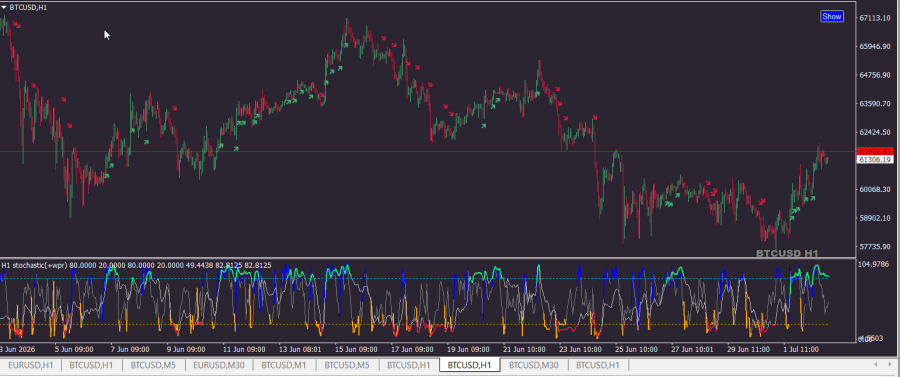Screen dimensions: 900x377
Task: Click the 21 Jun 10:00 time label
Action: [525, 349]
